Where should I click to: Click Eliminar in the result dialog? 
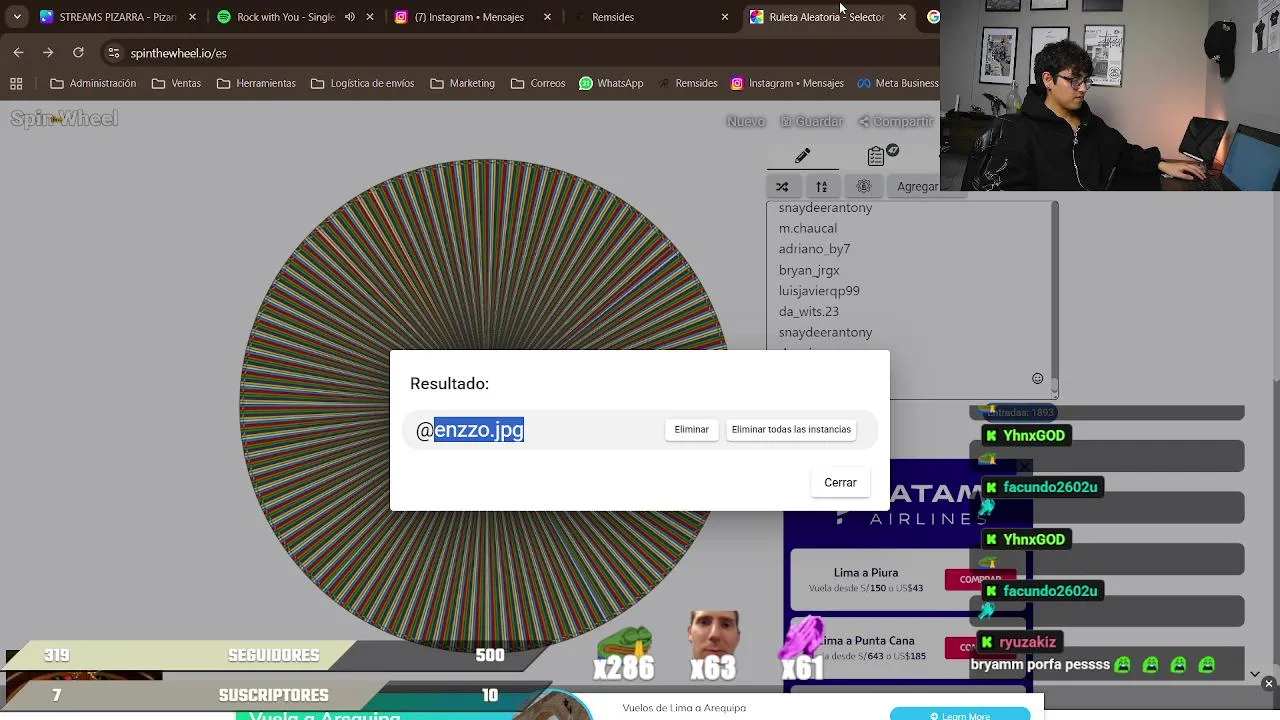pos(691,429)
